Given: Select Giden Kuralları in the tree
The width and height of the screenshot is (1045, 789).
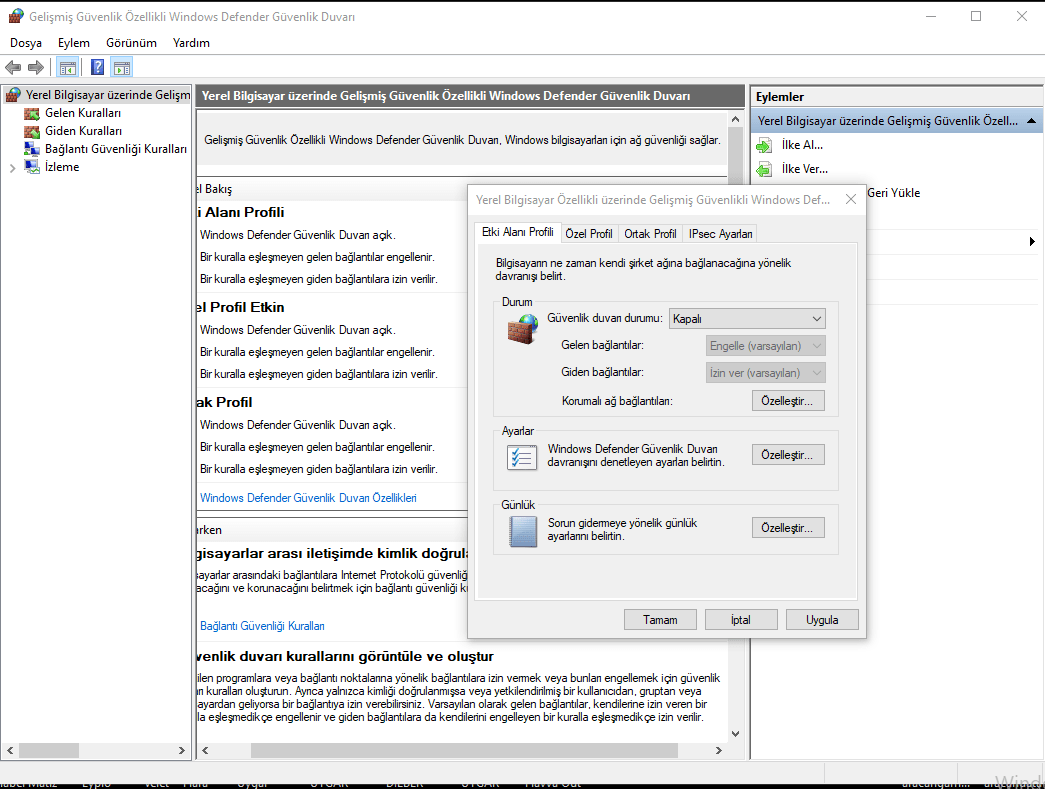Looking at the screenshot, I should click(83, 131).
